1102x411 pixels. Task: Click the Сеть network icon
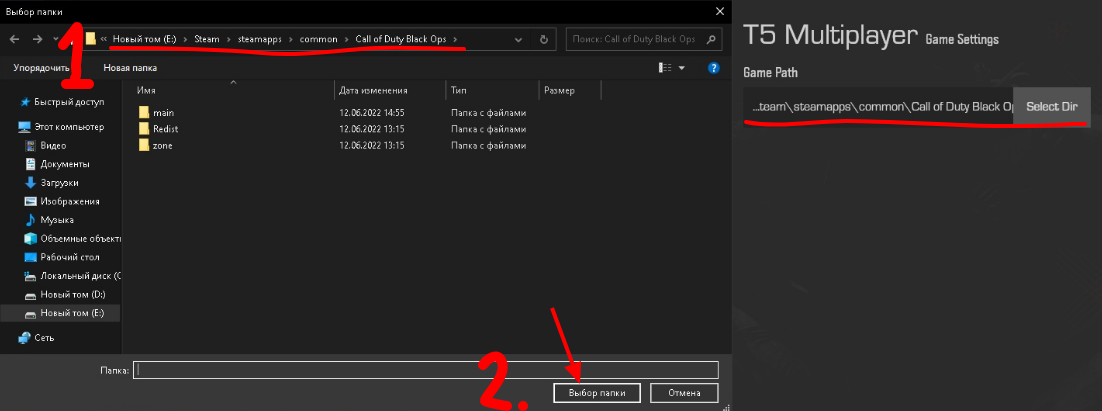click(x=25, y=338)
